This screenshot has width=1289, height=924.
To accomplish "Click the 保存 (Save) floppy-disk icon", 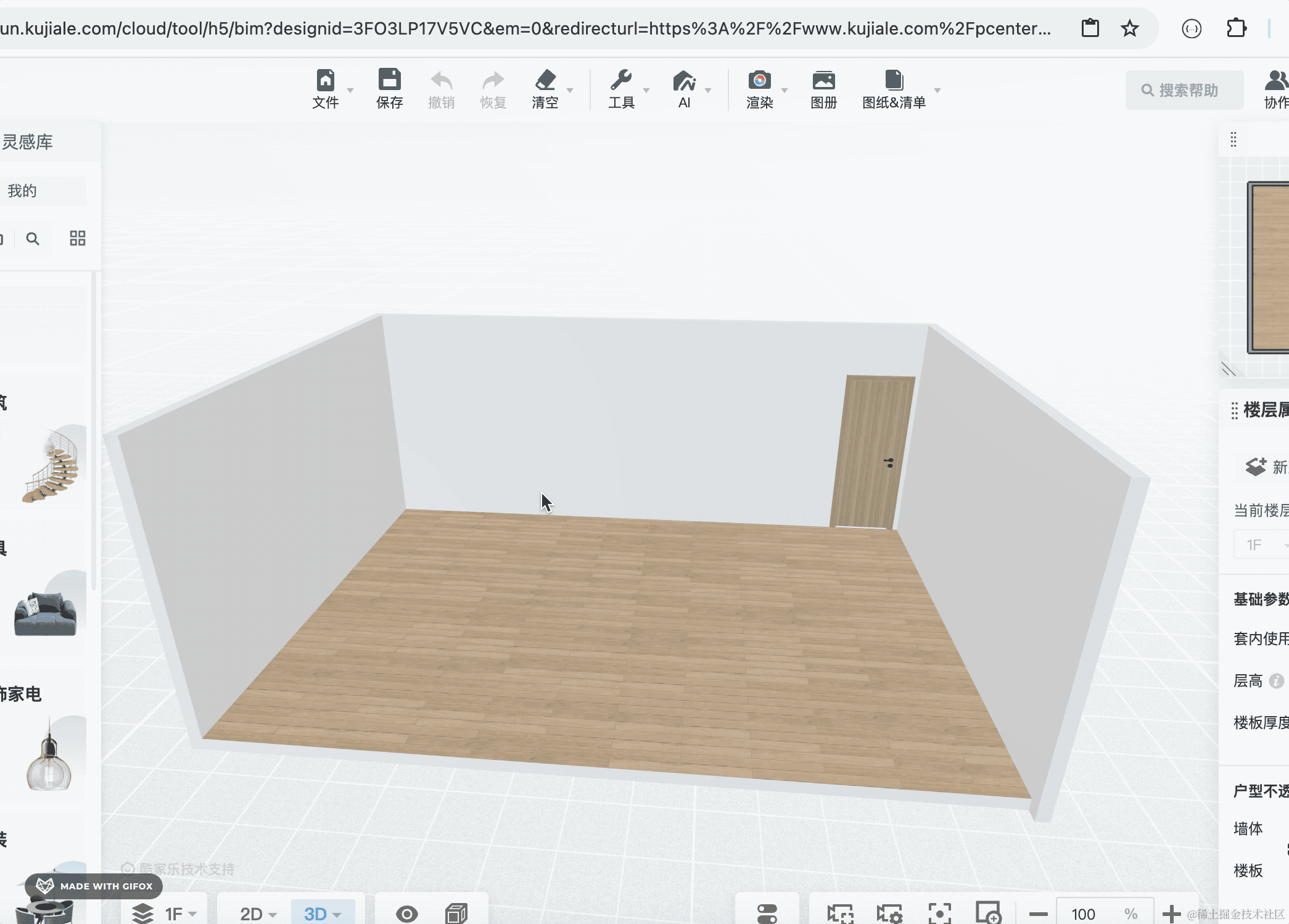I will coord(389,80).
